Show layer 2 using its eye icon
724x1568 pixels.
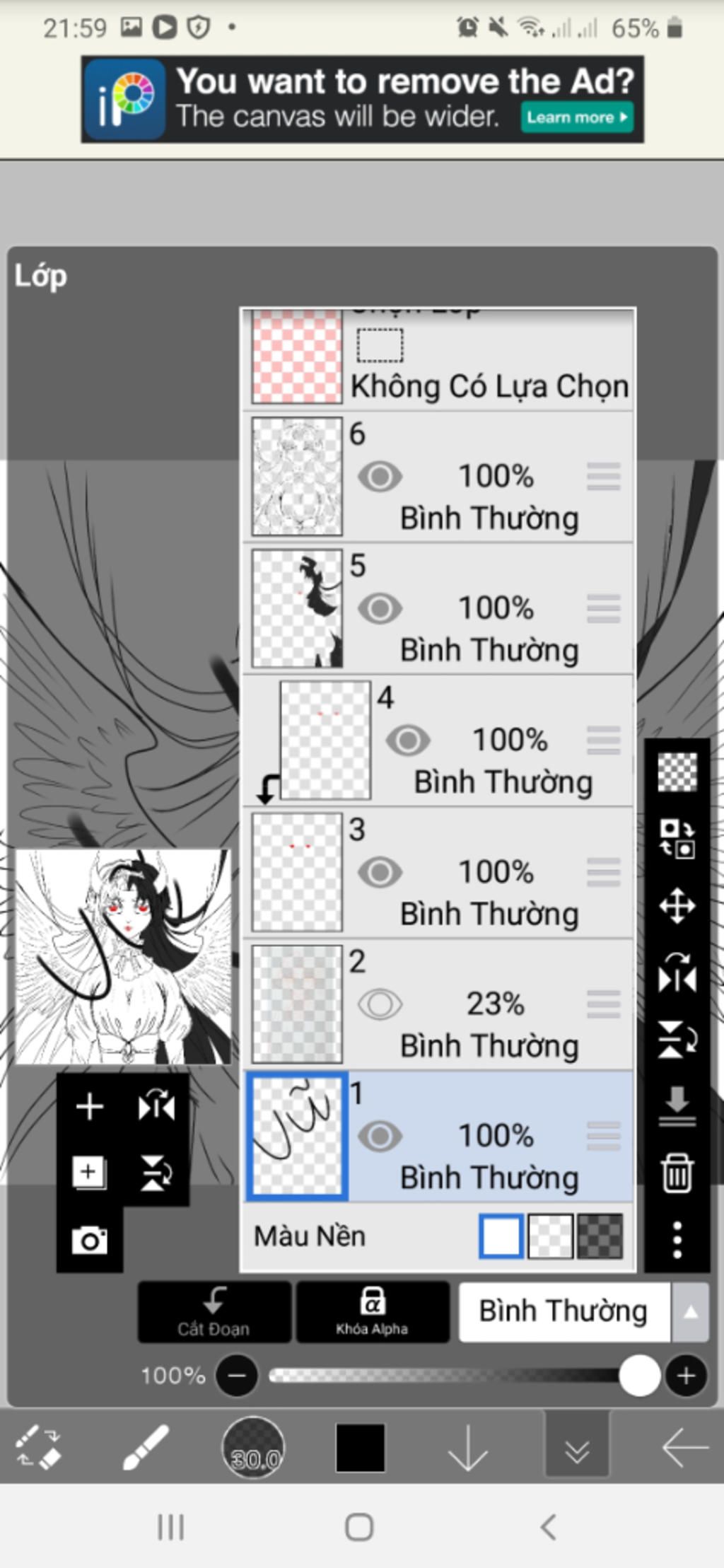coord(380,1004)
